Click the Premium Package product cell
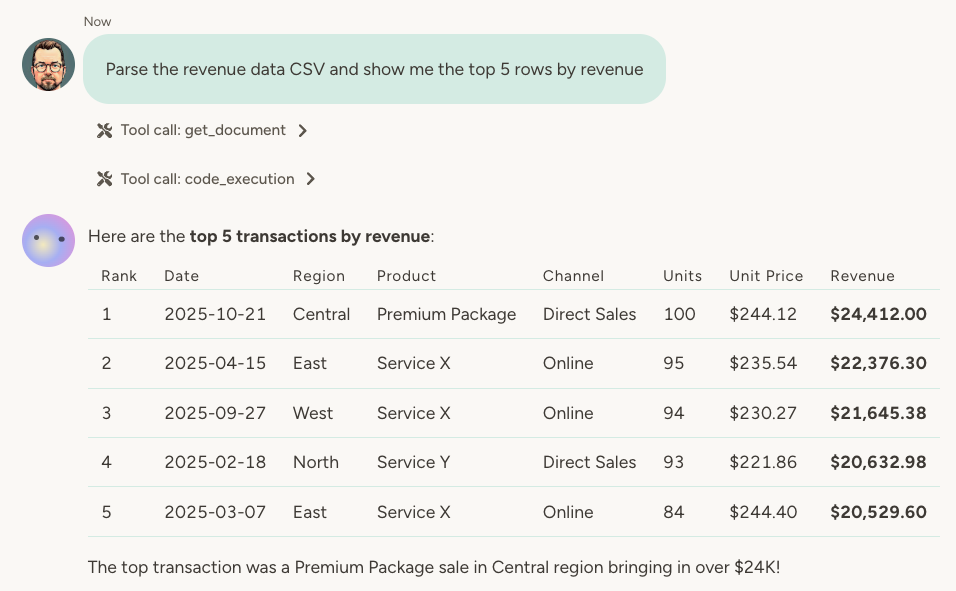The height and width of the screenshot is (591, 956). click(x=446, y=314)
